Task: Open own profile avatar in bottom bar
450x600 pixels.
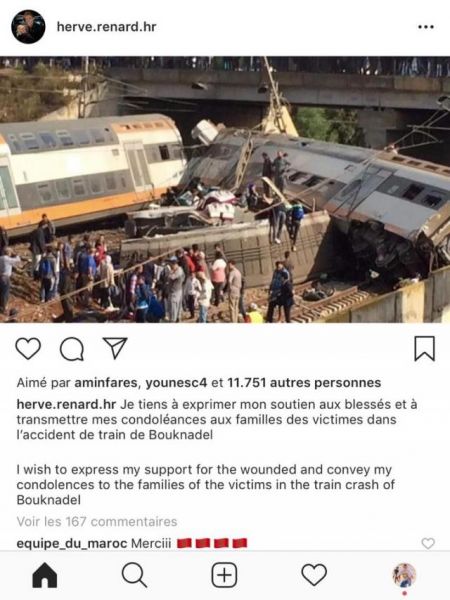Action: [x=404, y=575]
